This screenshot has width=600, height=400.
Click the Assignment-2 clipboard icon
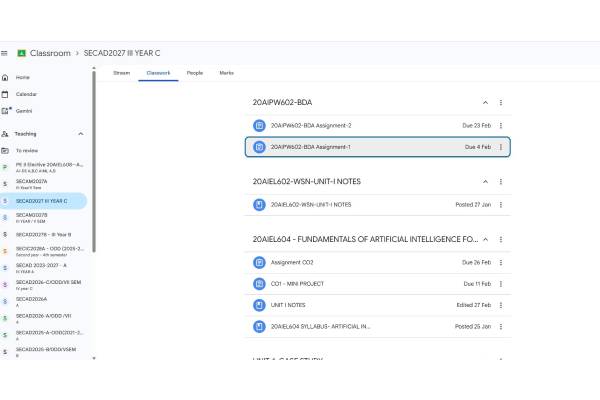point(259,125)
